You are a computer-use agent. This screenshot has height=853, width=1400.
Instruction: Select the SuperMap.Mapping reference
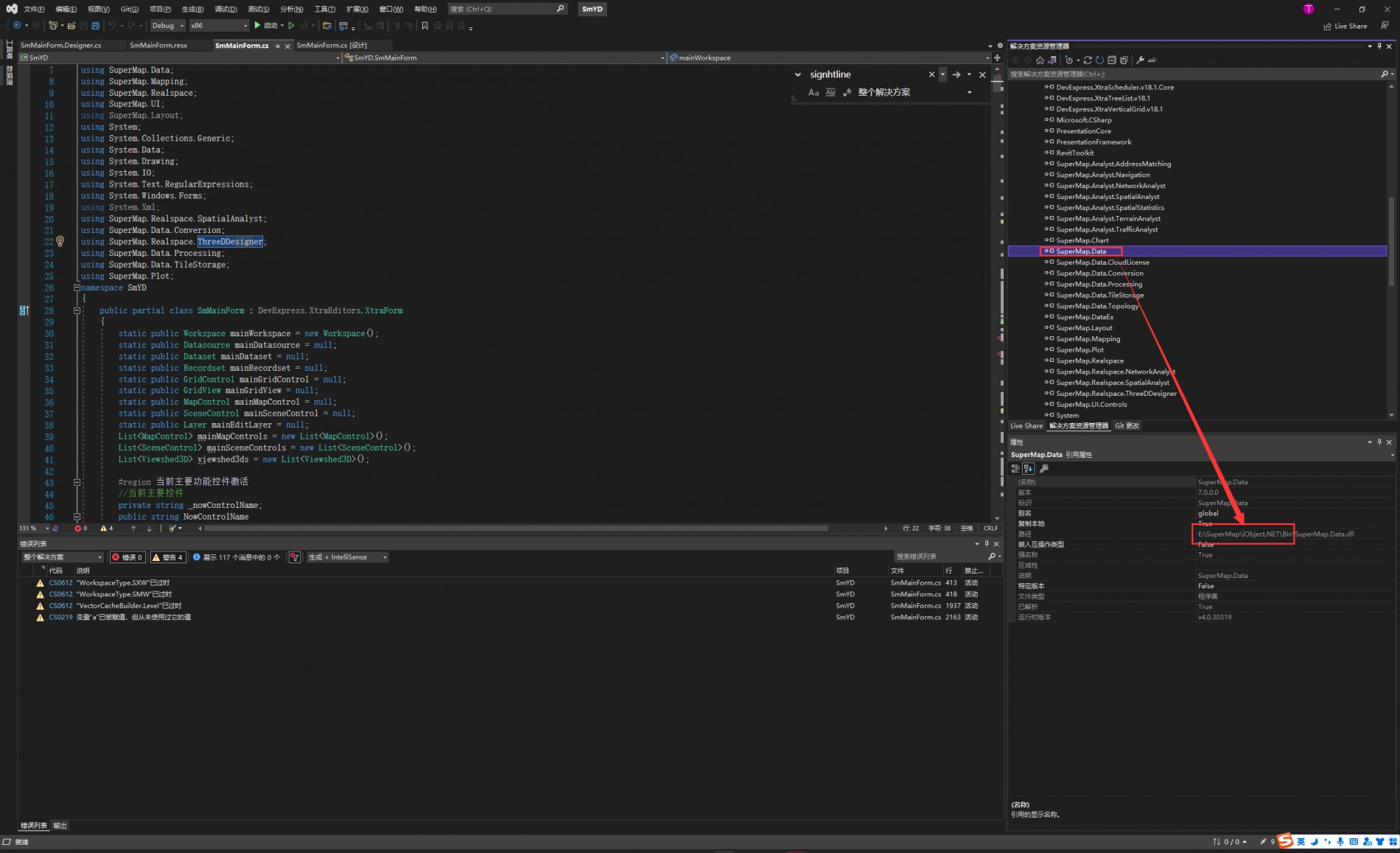coord(1088,339)
